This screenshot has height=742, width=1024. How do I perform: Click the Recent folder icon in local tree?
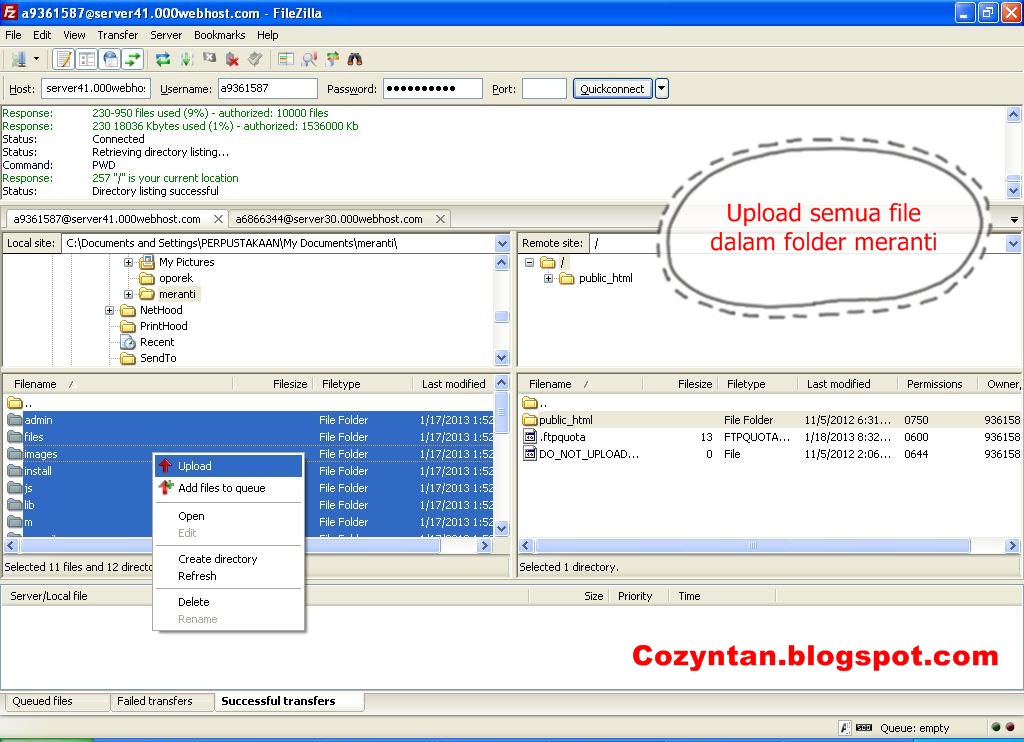(x=128, y=342)
